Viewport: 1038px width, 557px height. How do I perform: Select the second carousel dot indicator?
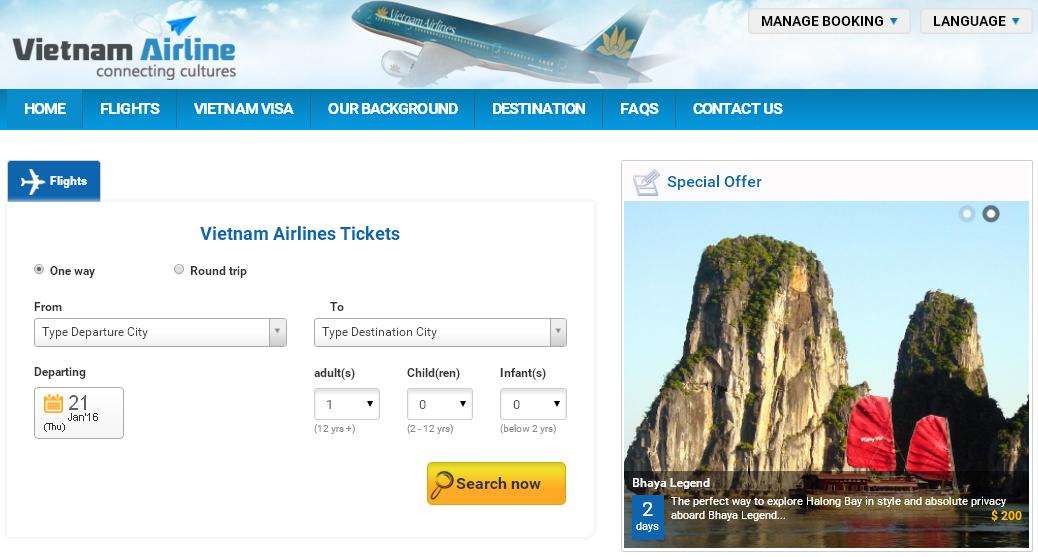990,213
